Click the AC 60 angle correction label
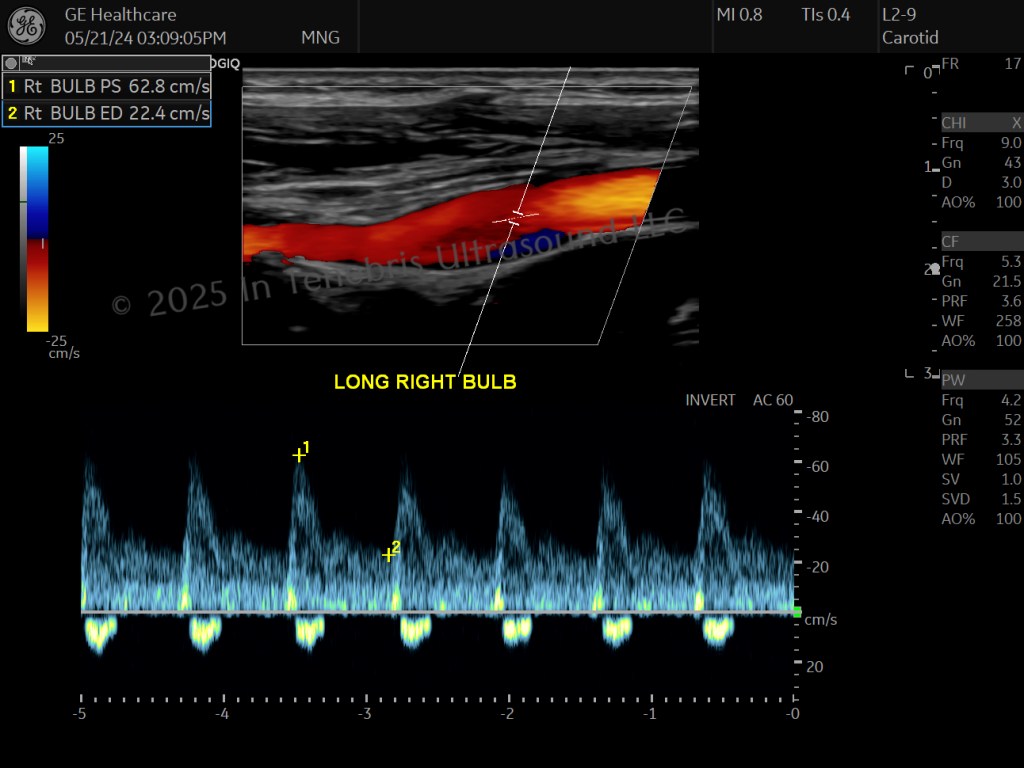The height and width of the screenshot is (768, 1024). pyautogui.click(x=773, y=400)
